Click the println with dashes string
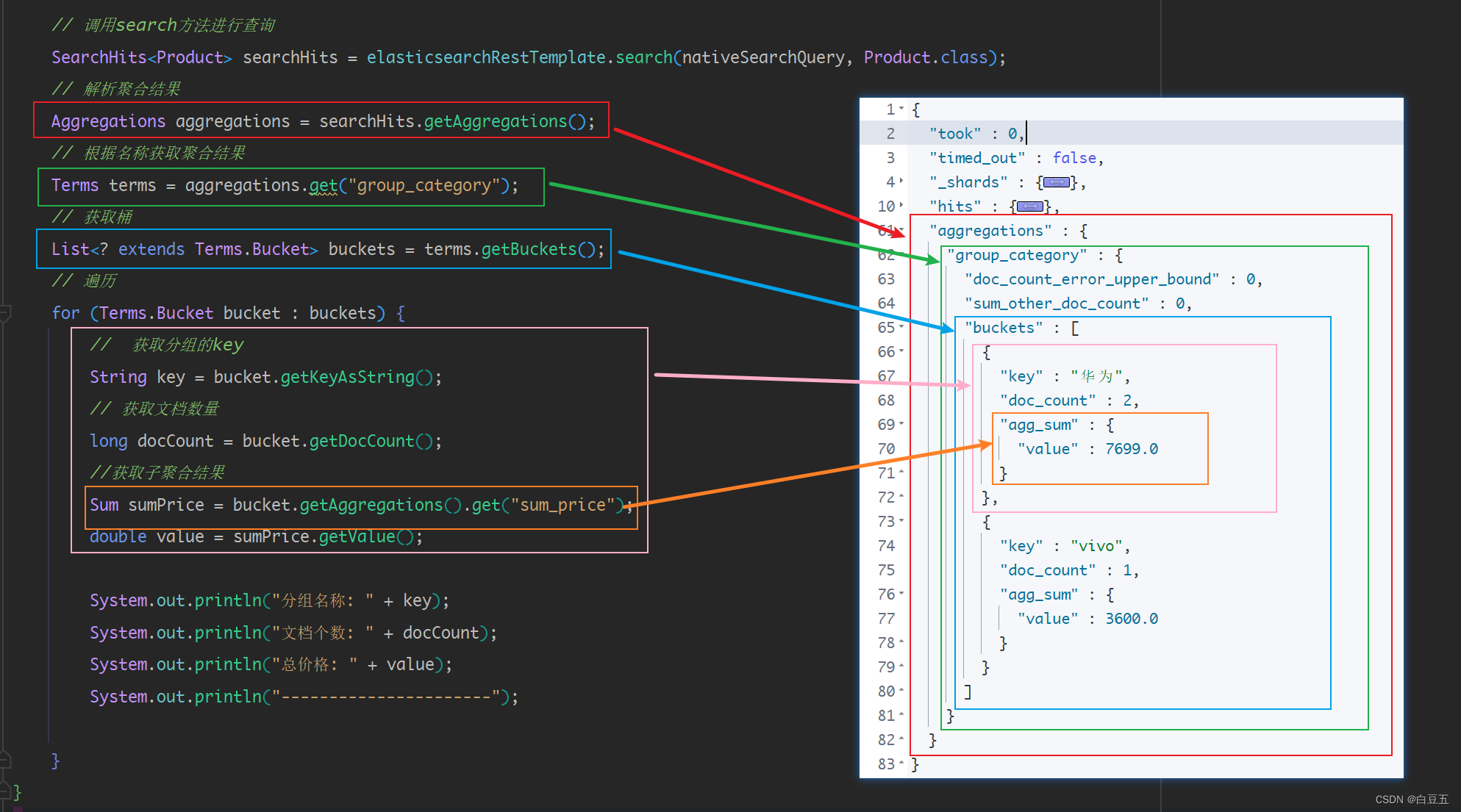 (304, 697)
